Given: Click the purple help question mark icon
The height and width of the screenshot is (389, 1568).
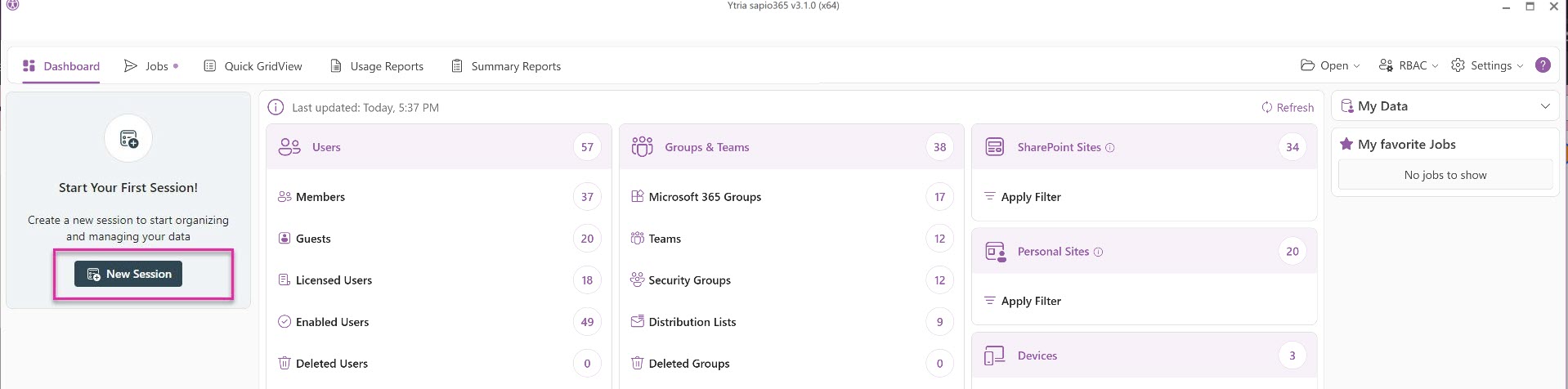Looking at the screenshot, I should [x=1542, y=65].
